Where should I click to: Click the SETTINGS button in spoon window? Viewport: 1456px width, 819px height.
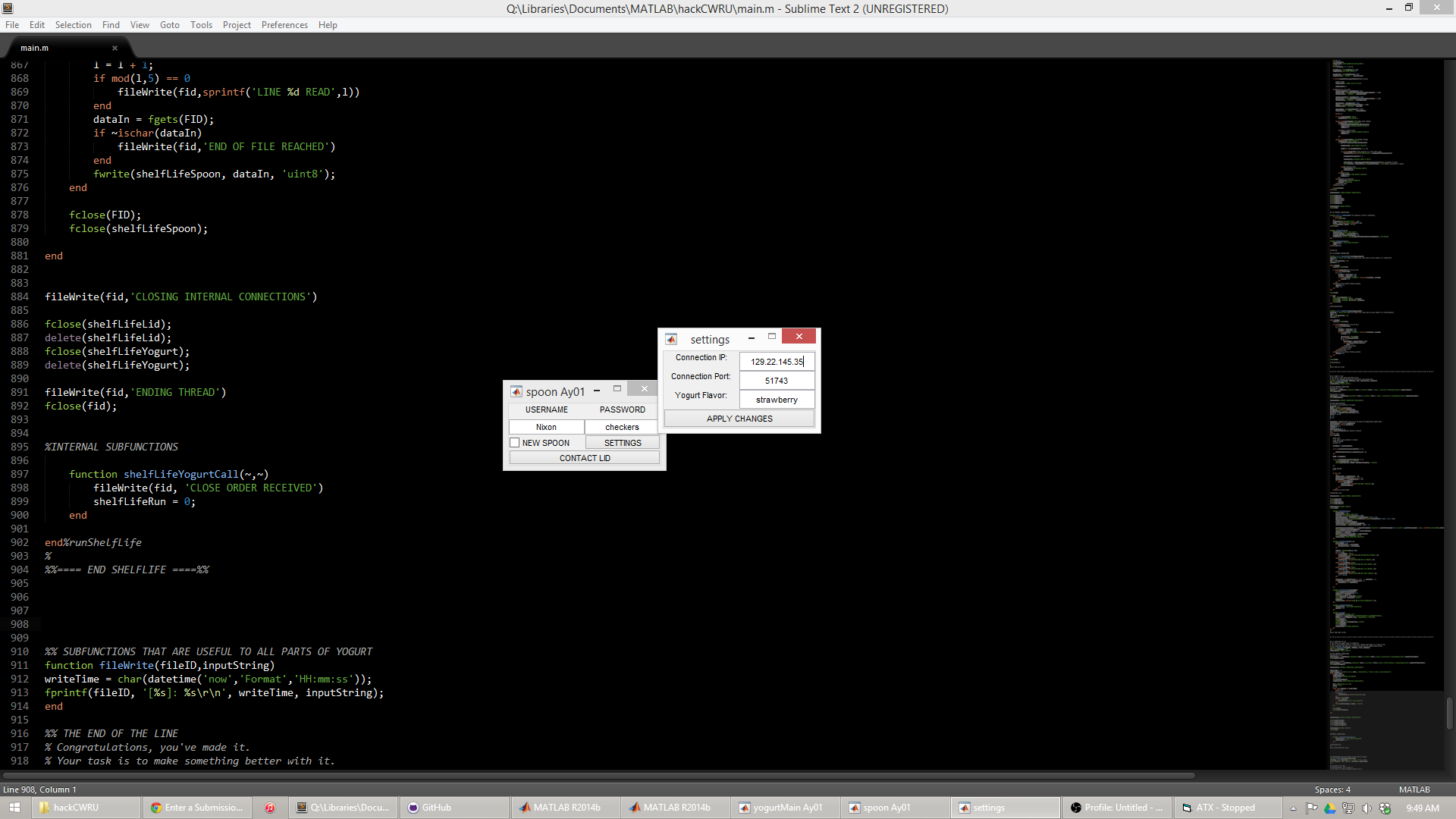[x=622, y=443]
